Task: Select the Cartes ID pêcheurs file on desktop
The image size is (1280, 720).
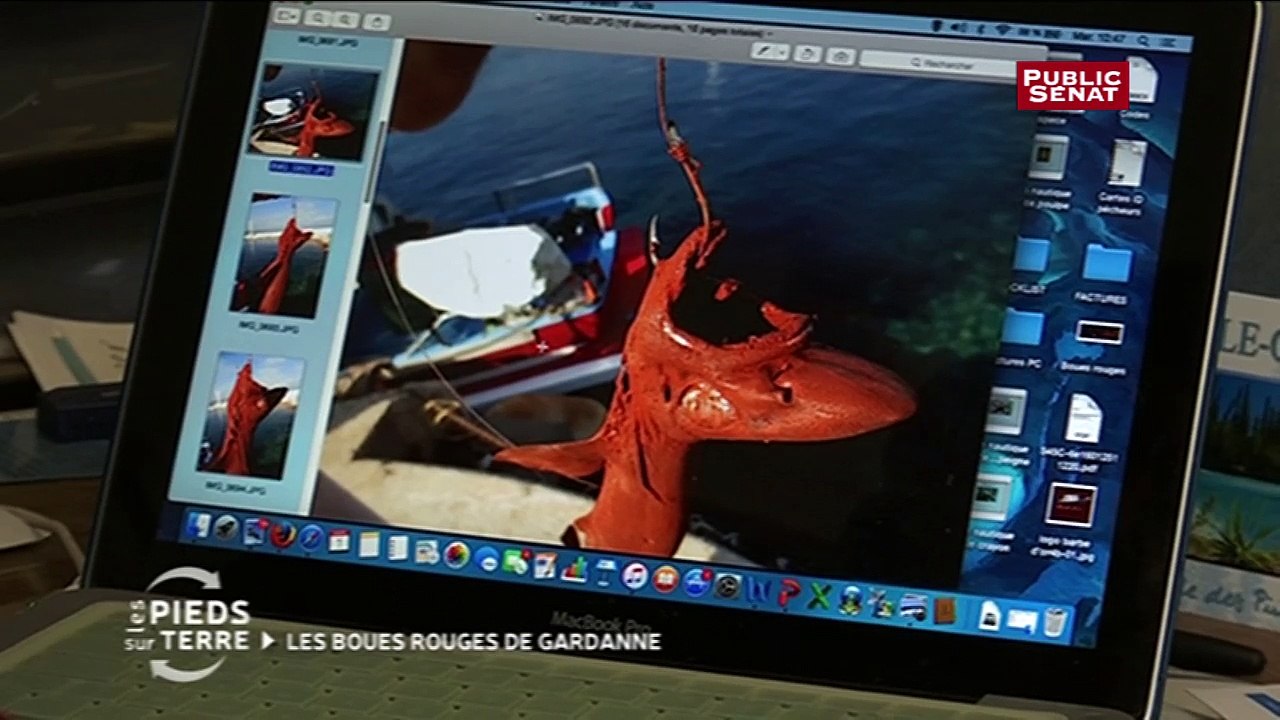Action: [x=1128, y=163]
